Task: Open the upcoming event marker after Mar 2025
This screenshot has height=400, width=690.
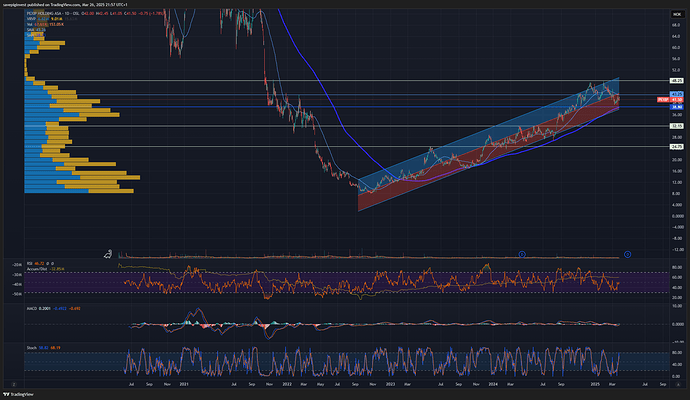Action: coord(628,254)
